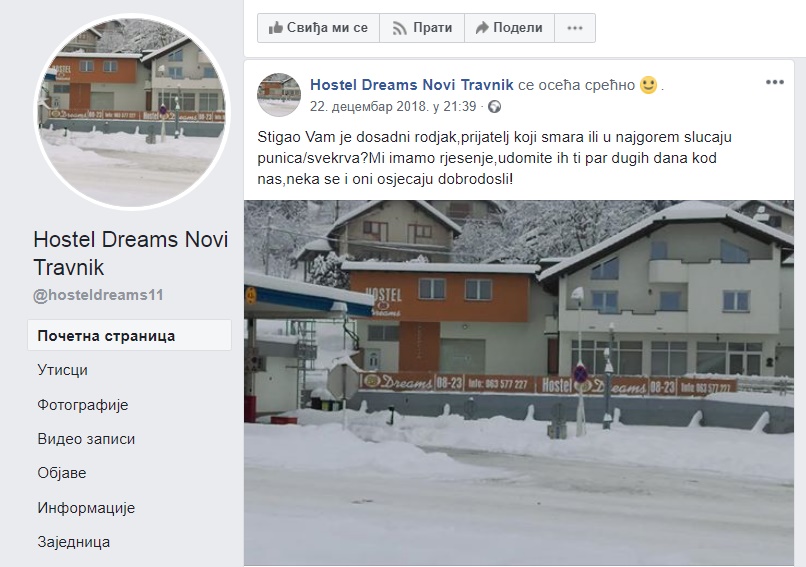
Task: Open Видео записи in sidebar
Action: 86,439
